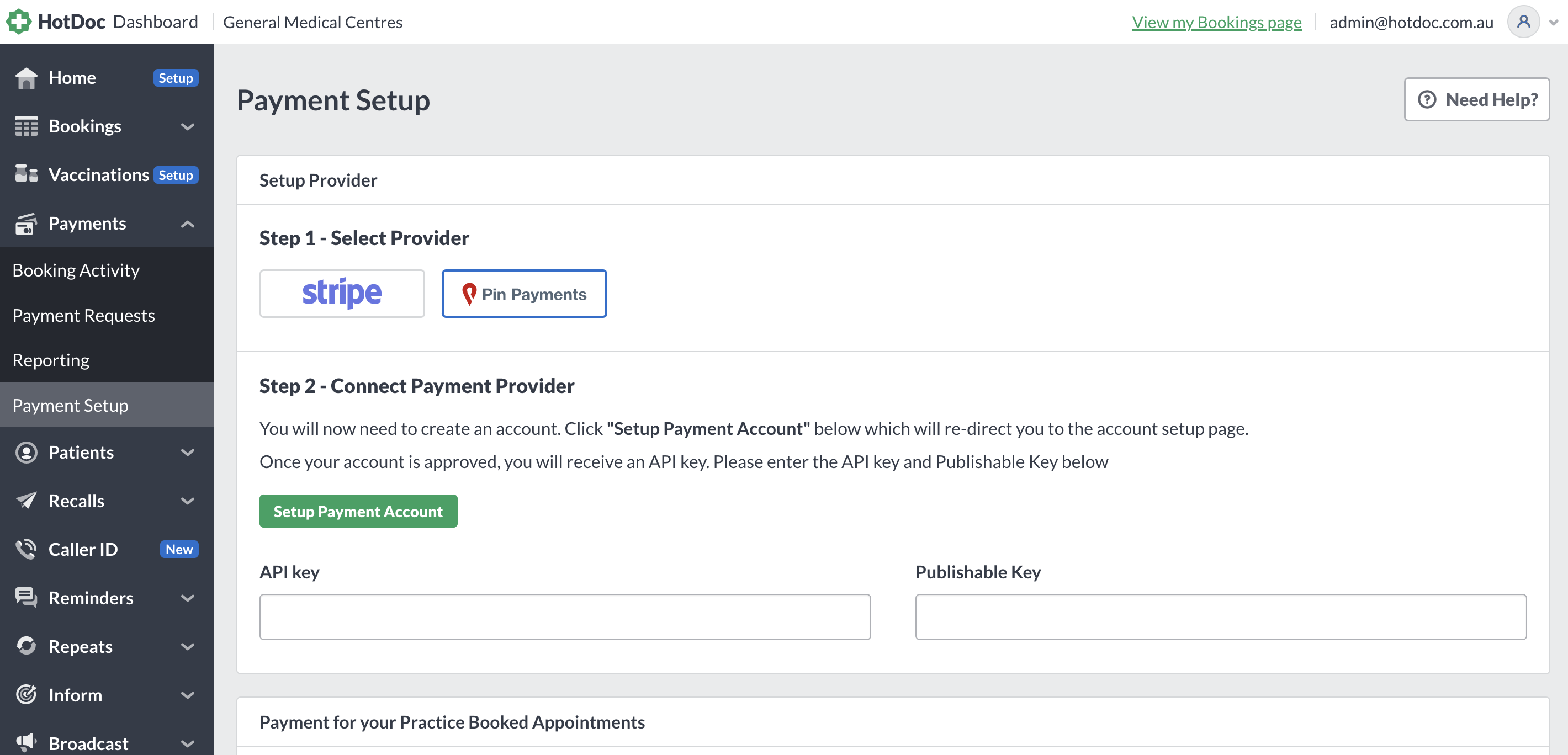This screenshot has height=755, width=1568.
Task: Open View my Bookings page link
Action: [x=1217, y=23]
